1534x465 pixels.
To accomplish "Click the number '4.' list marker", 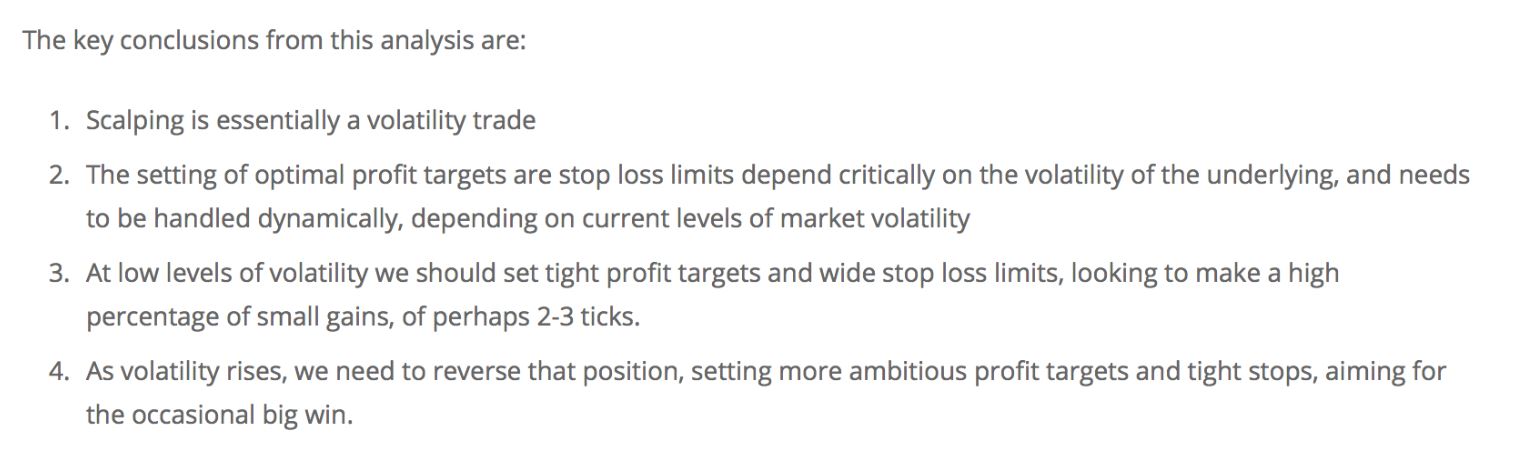I will (x=60, y=372).
